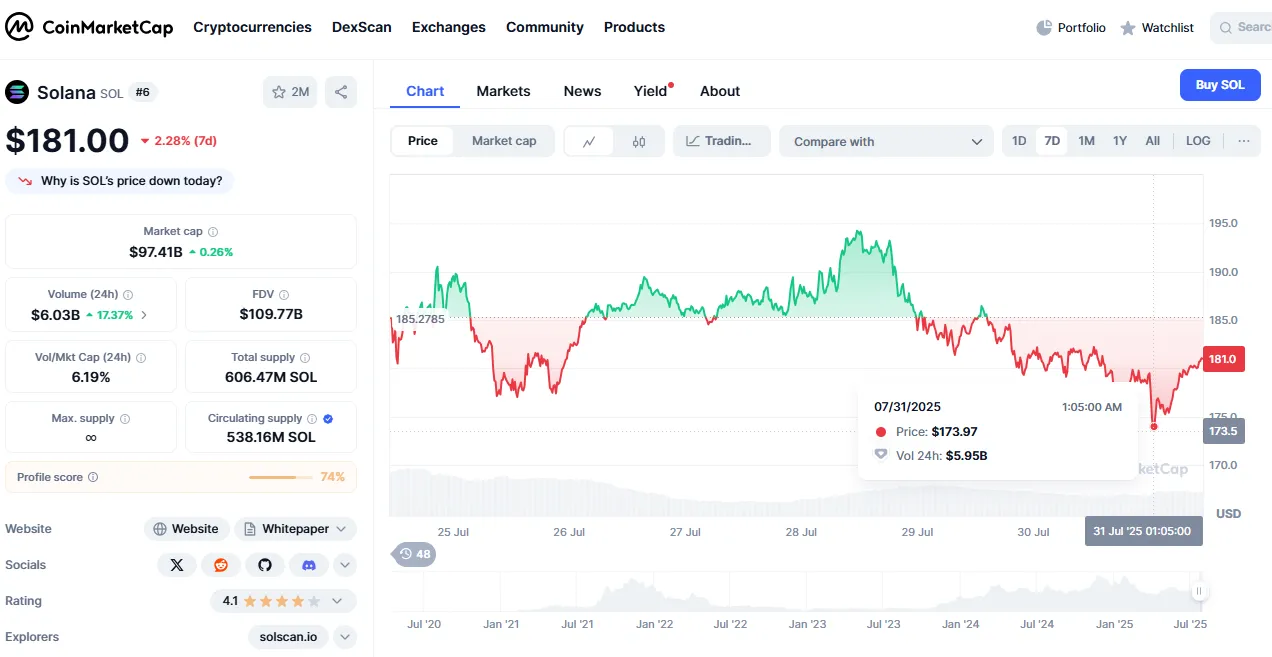The height and width of the screenshot is (657, 1272).
Task: Open the Exchanges menu in navbar
Action: [448, 27]
